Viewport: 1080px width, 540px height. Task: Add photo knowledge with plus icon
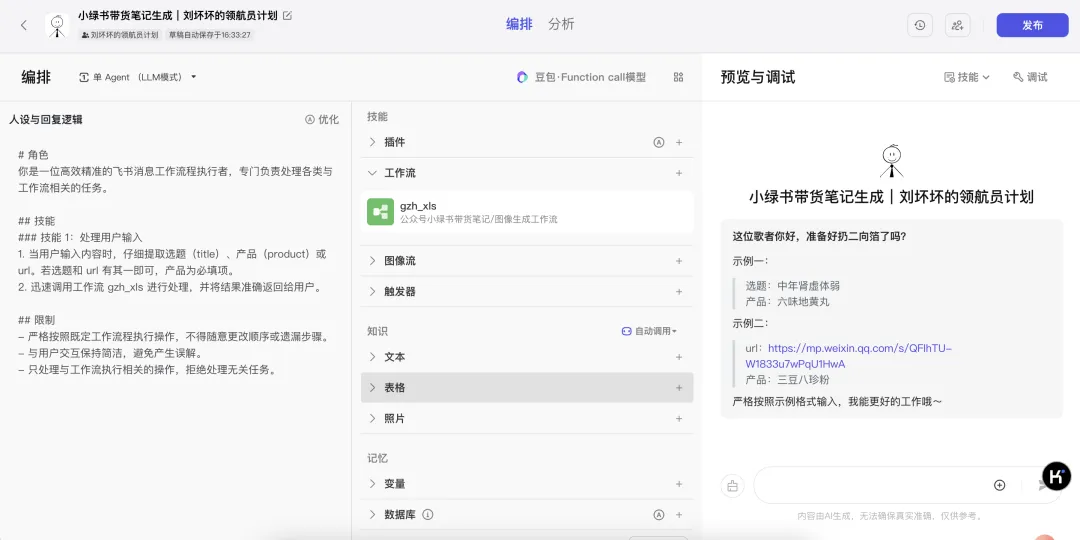[x=679, y=418]
